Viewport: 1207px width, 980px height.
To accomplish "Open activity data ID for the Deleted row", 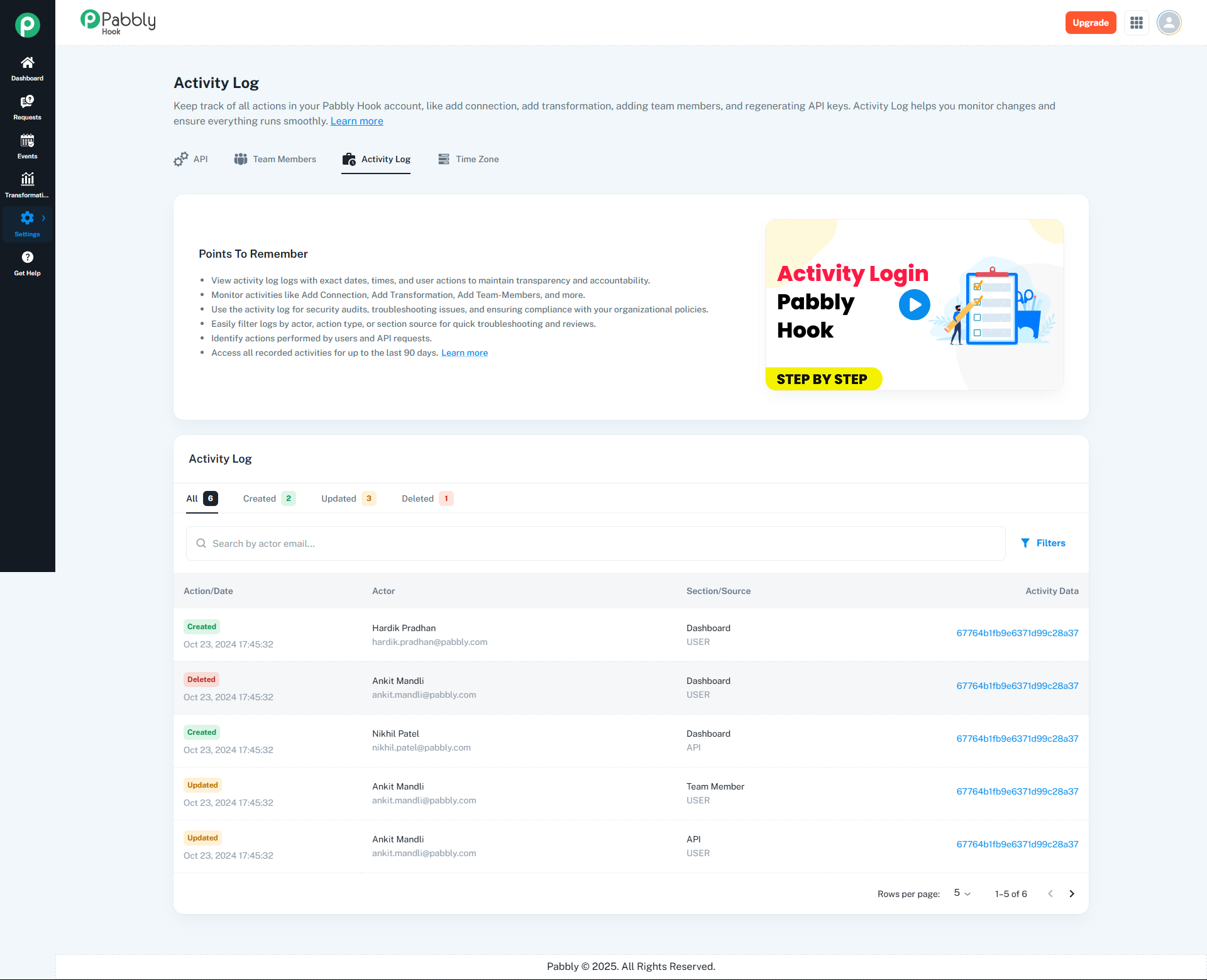I will 1017,686.
